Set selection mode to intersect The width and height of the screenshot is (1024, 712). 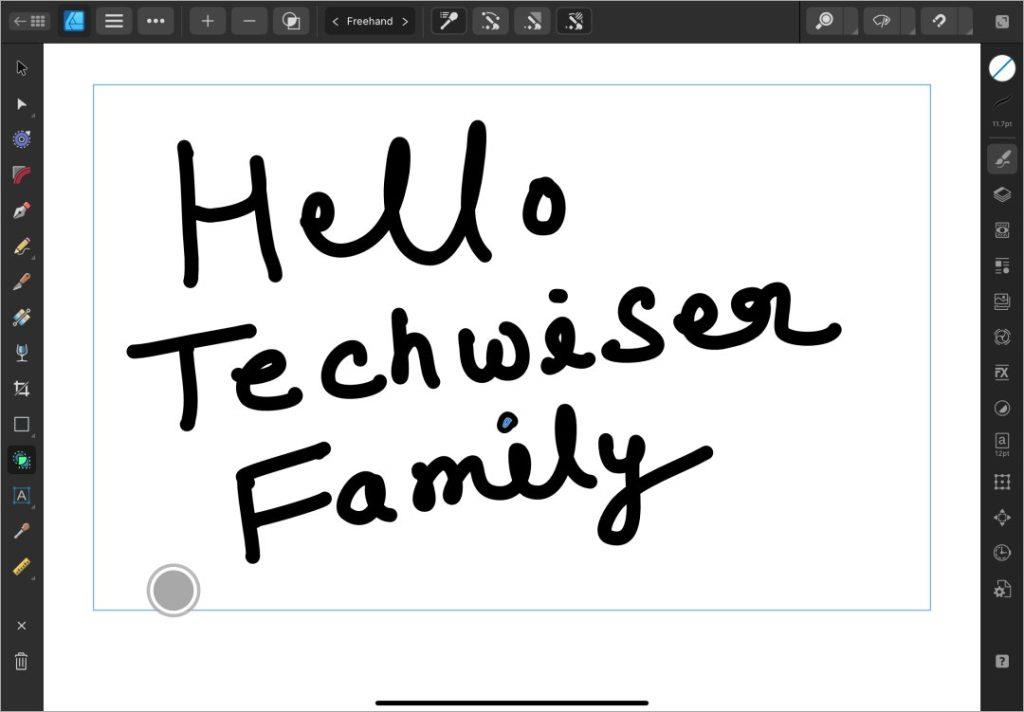coord(291,22)
